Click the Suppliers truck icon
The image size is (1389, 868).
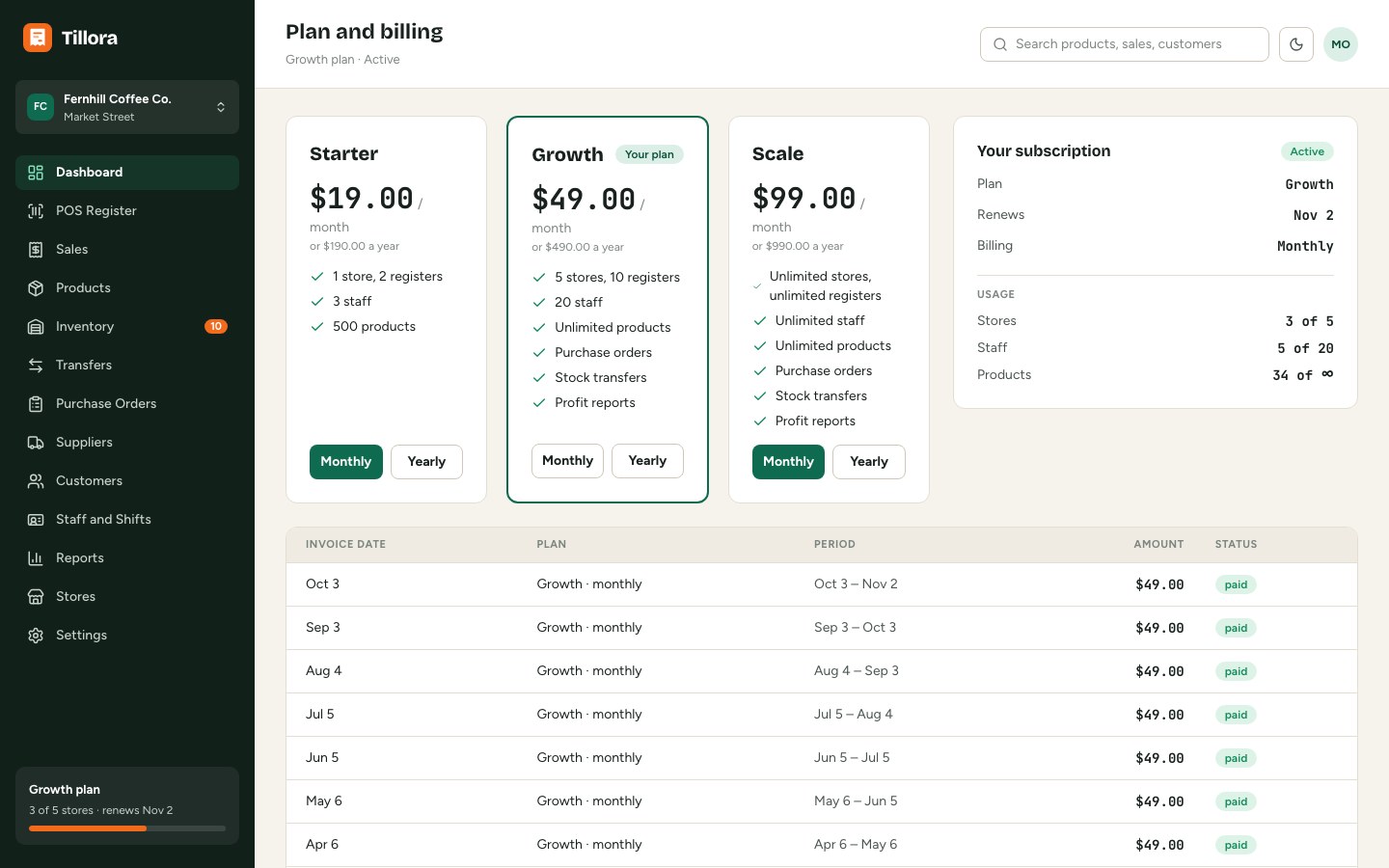(x=36, y=443)
